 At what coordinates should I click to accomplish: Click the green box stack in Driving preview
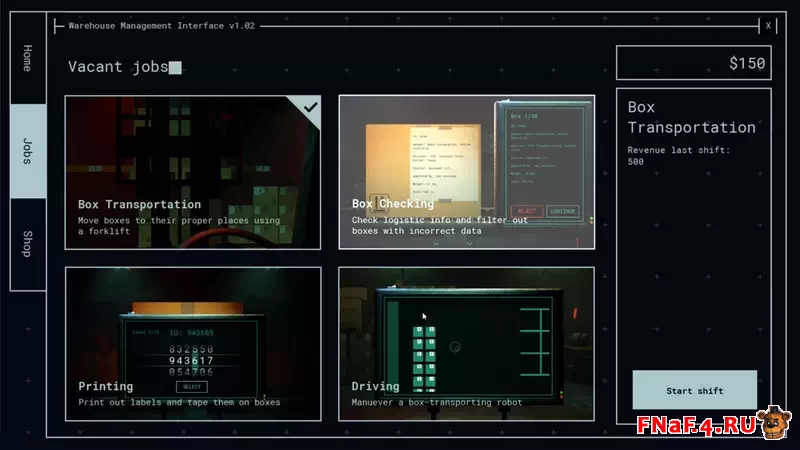pyautogui.click(x=424, y=355)
